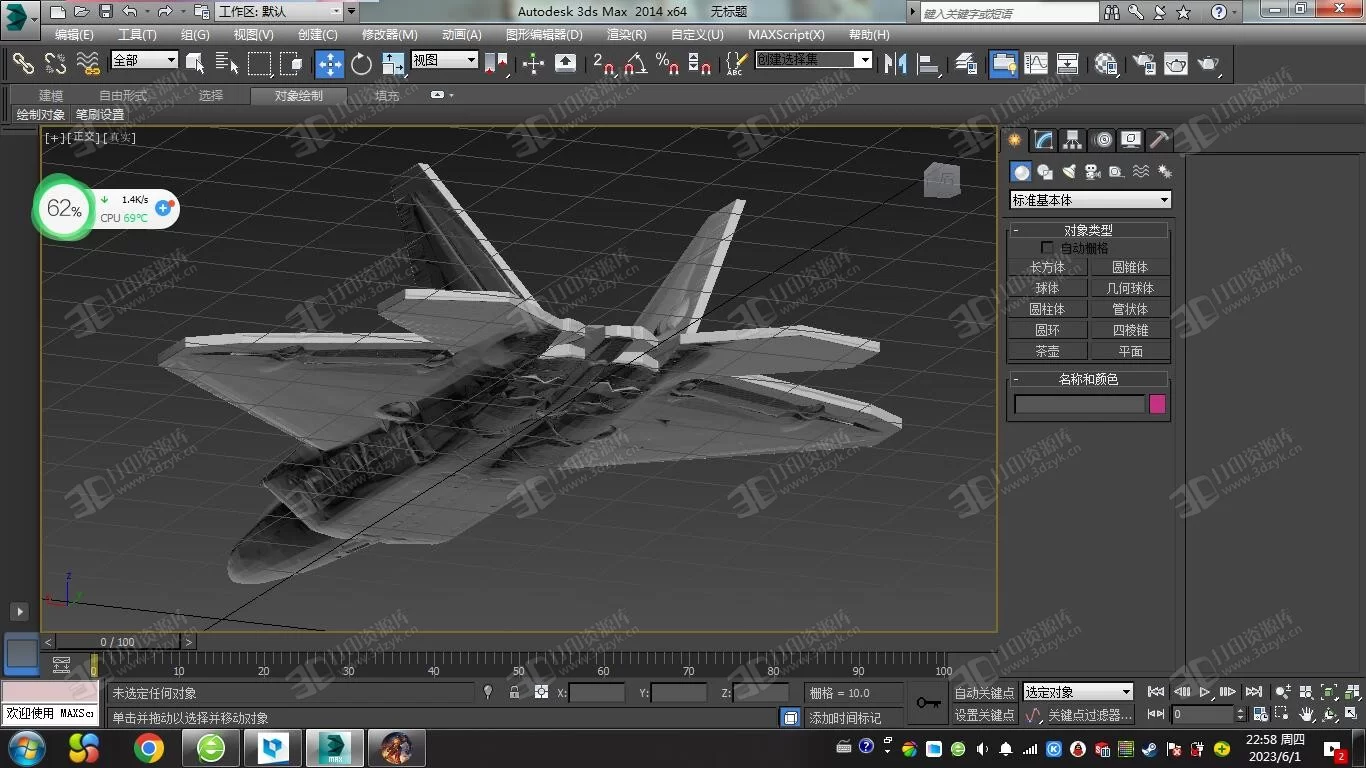
Task: Click Zoom Extents All Selected icon
Action: point(1351,692)
